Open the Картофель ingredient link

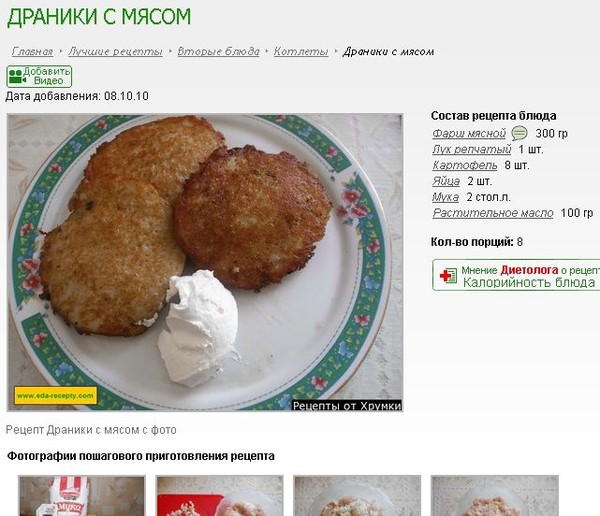click(x=465, y=165)
